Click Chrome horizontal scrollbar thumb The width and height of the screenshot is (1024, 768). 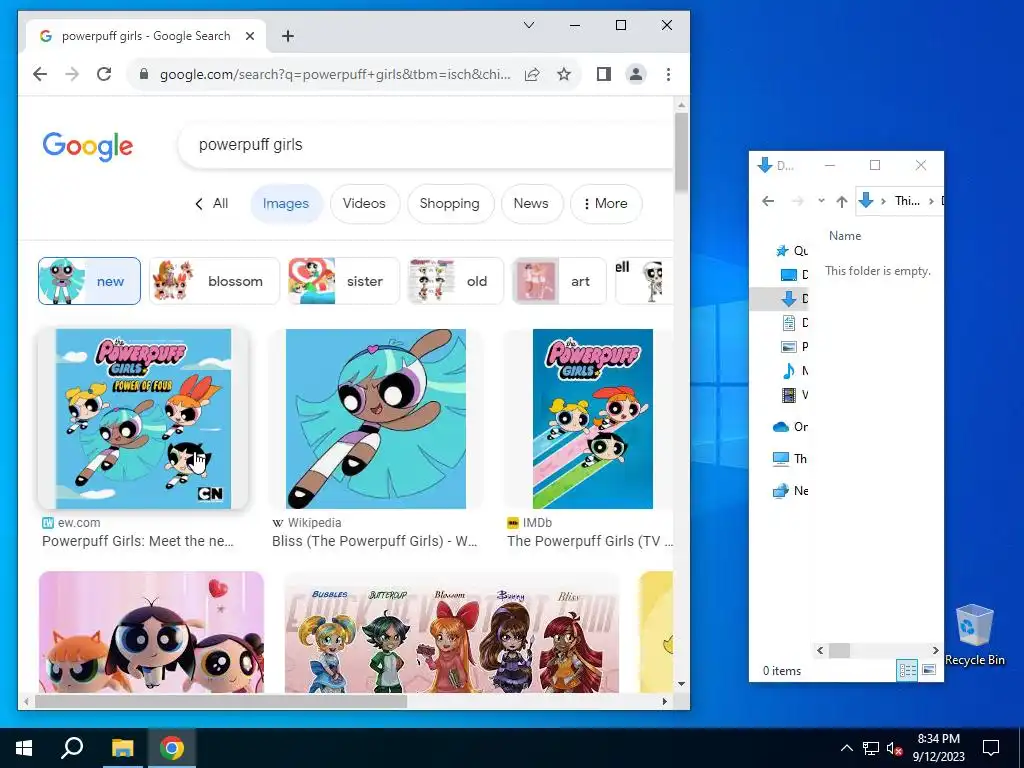pos(221,701)
